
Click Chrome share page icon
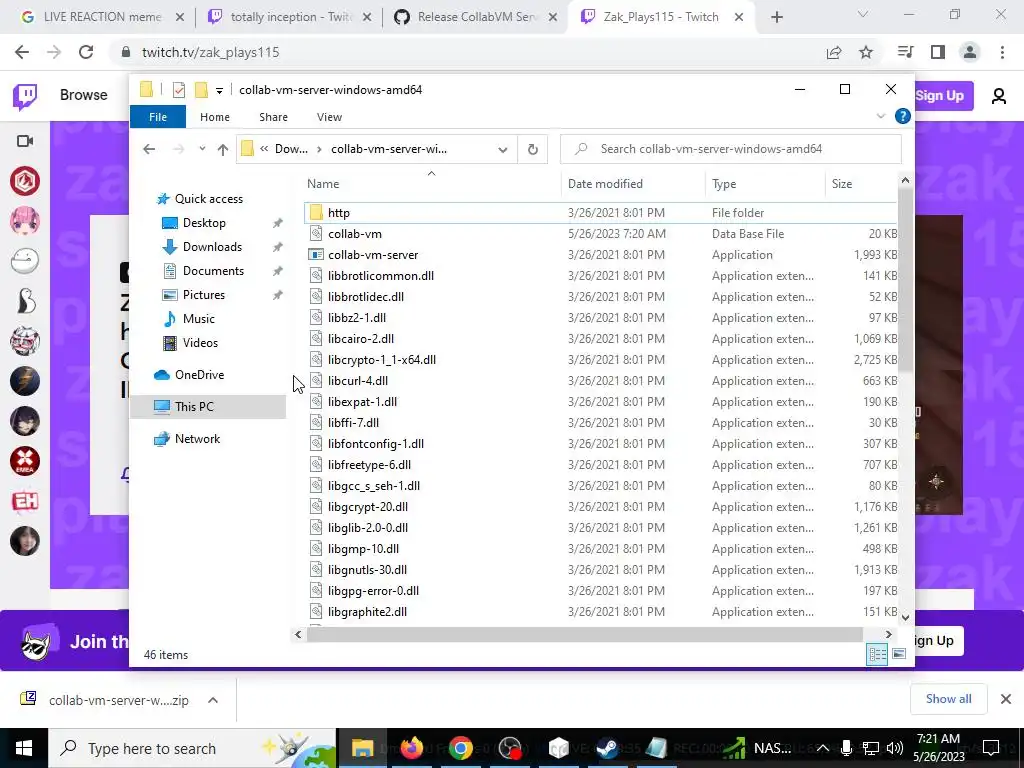click(834, 52)
